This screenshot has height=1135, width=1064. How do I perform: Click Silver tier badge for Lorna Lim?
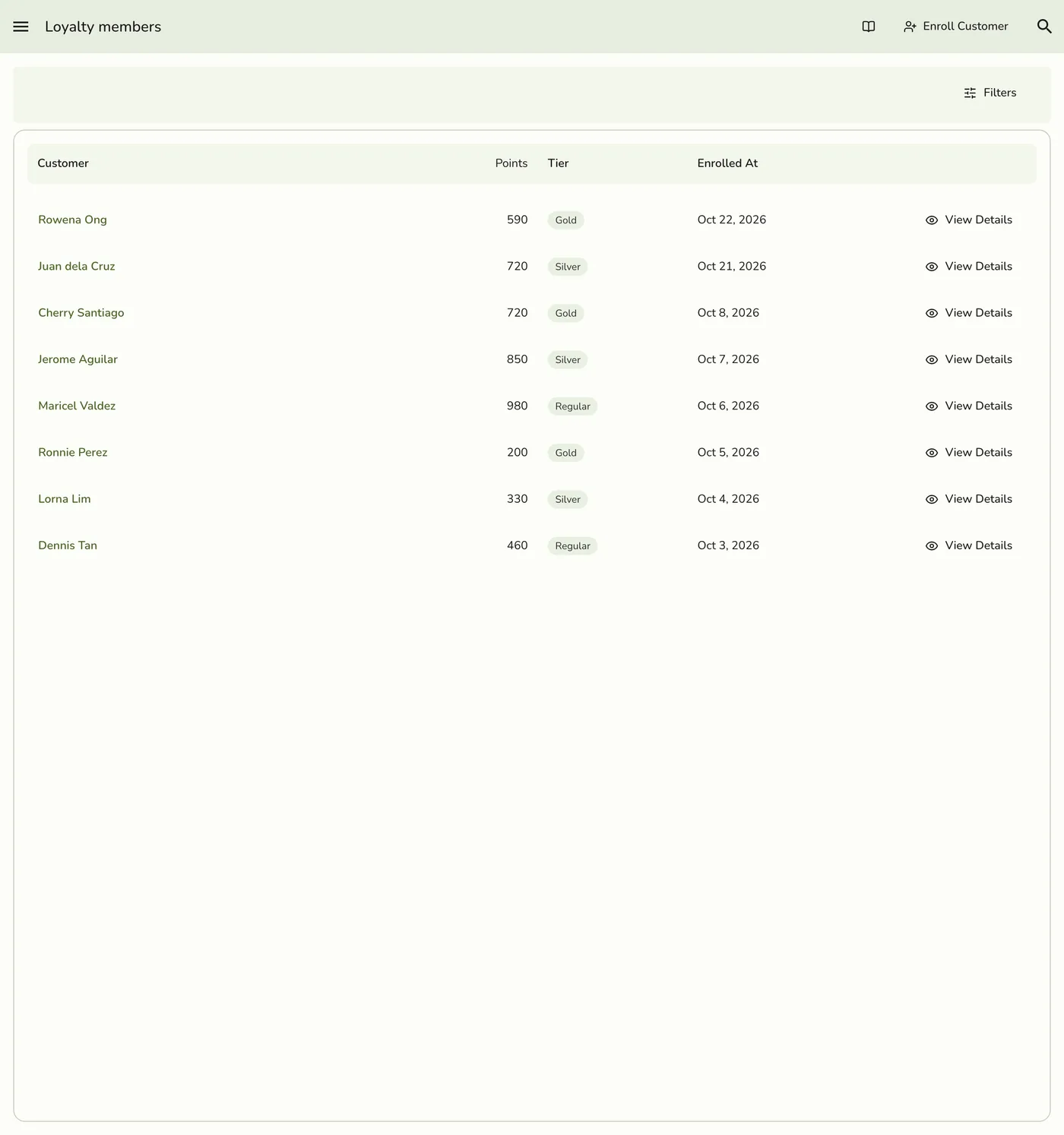[x=568, y=499]
